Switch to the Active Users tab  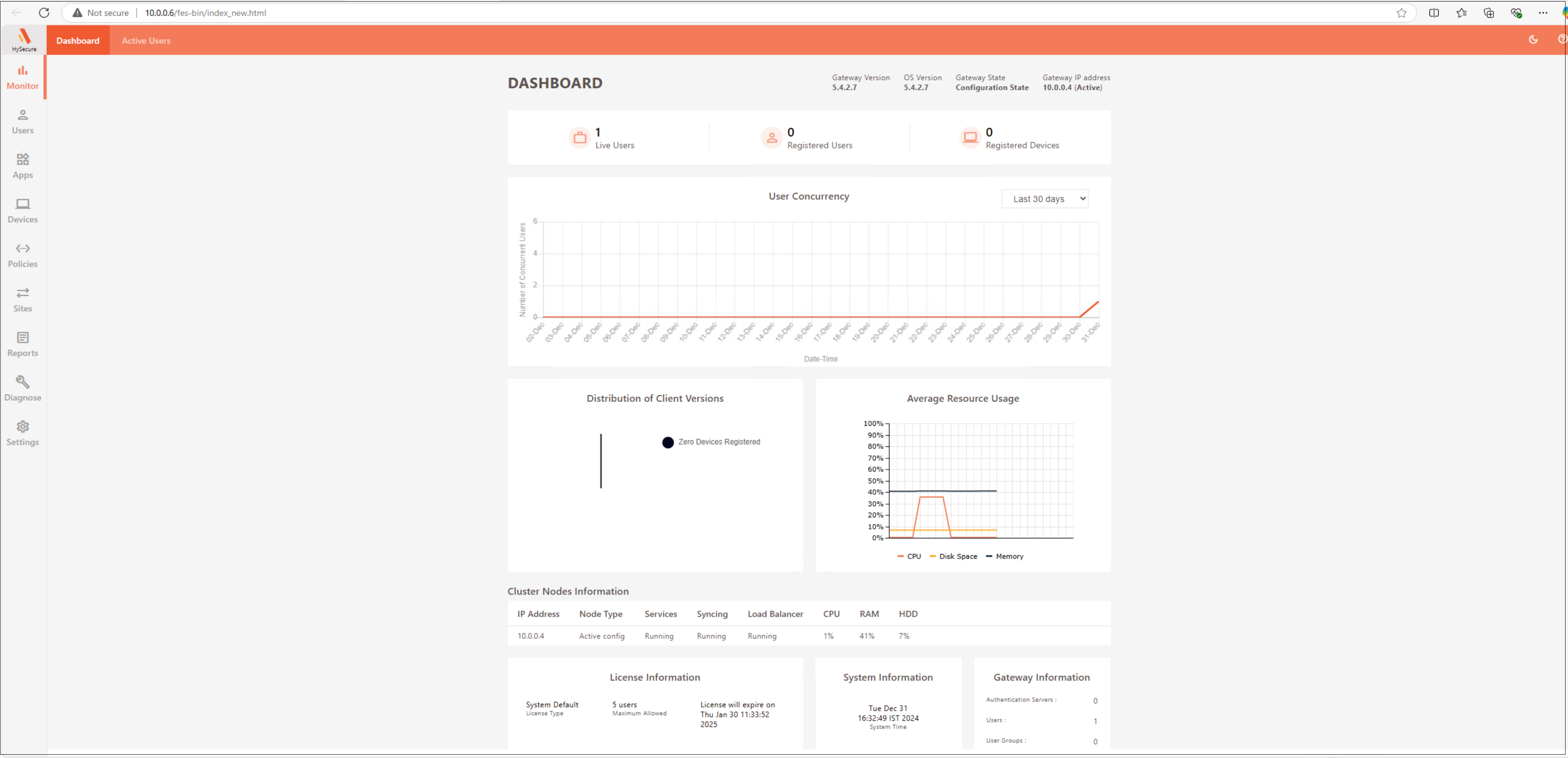click(x=146, y=40)
